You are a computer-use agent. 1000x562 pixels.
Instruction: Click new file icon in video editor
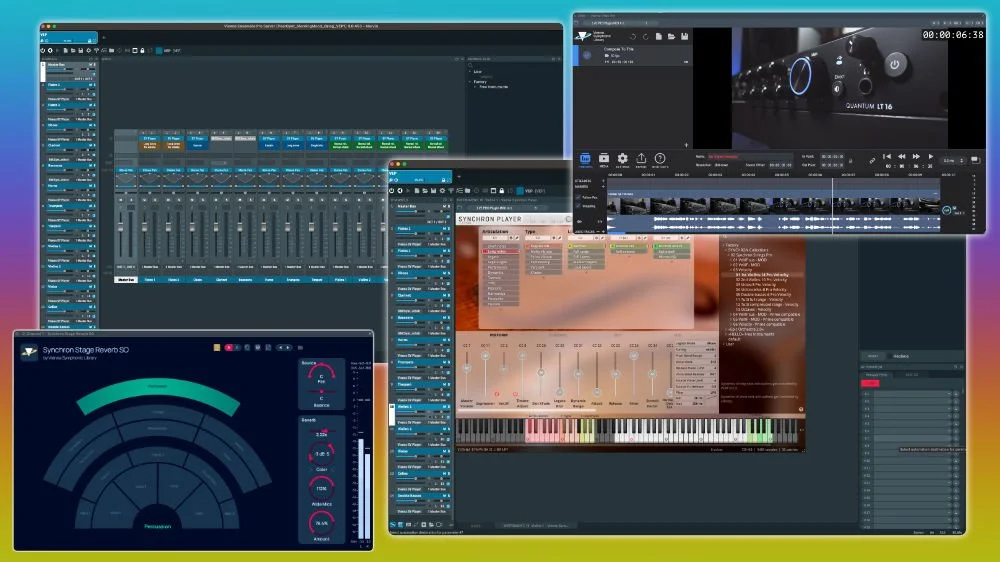click(x=658, y=37)
